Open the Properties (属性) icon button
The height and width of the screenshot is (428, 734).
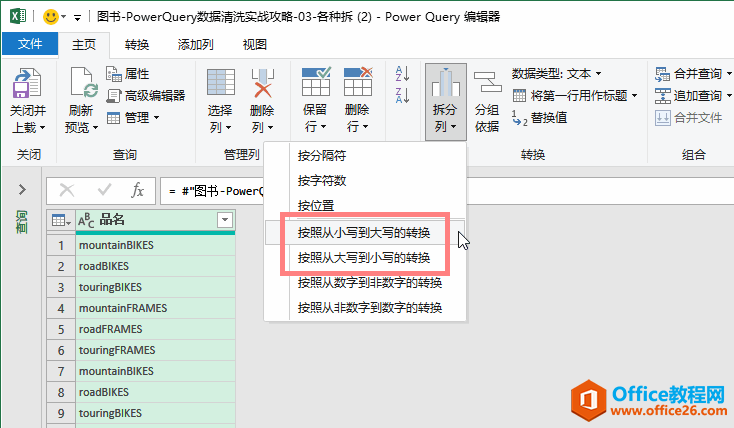tap(114, 74)
